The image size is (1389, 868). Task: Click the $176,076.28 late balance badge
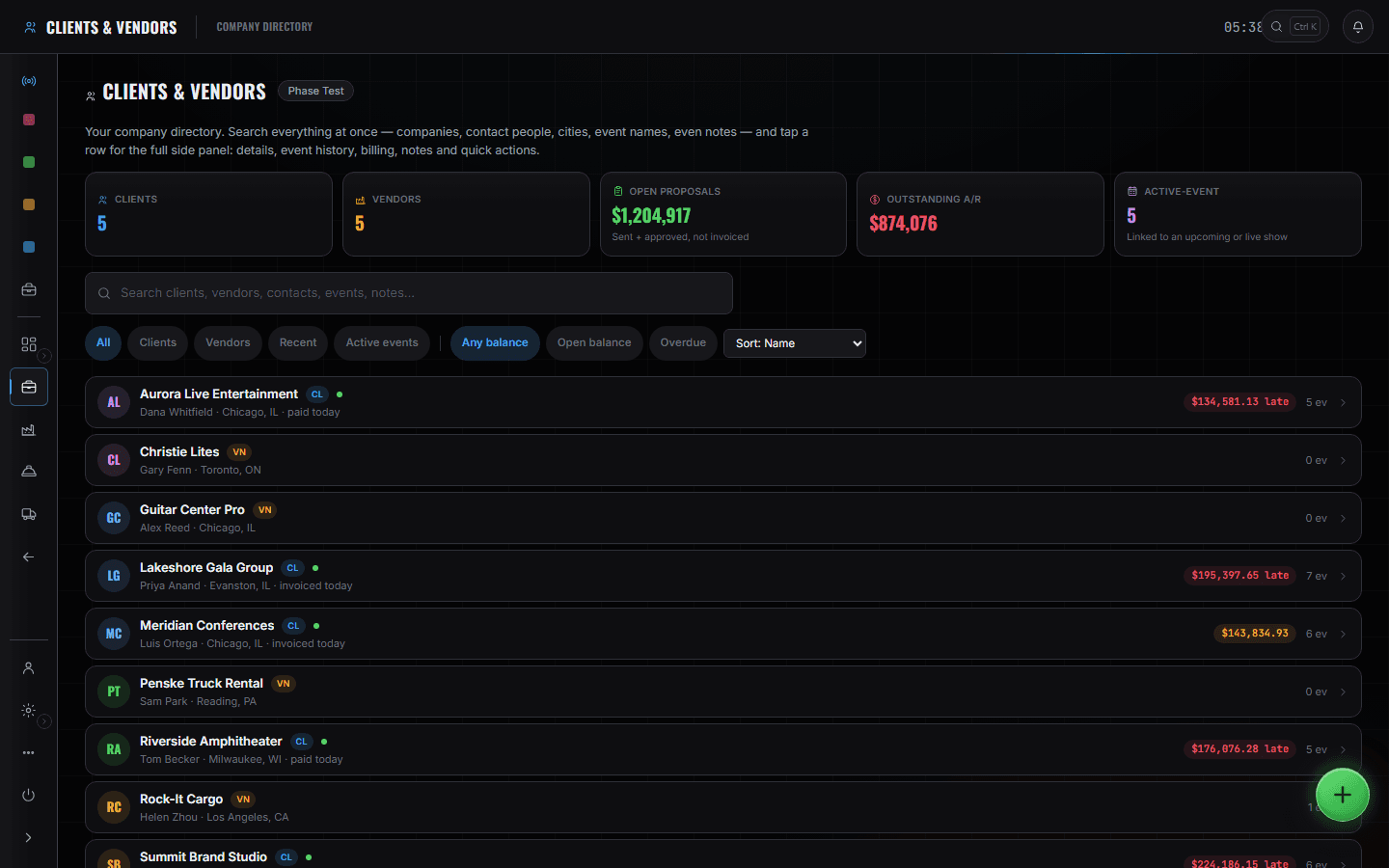(x=1239, y=749)
